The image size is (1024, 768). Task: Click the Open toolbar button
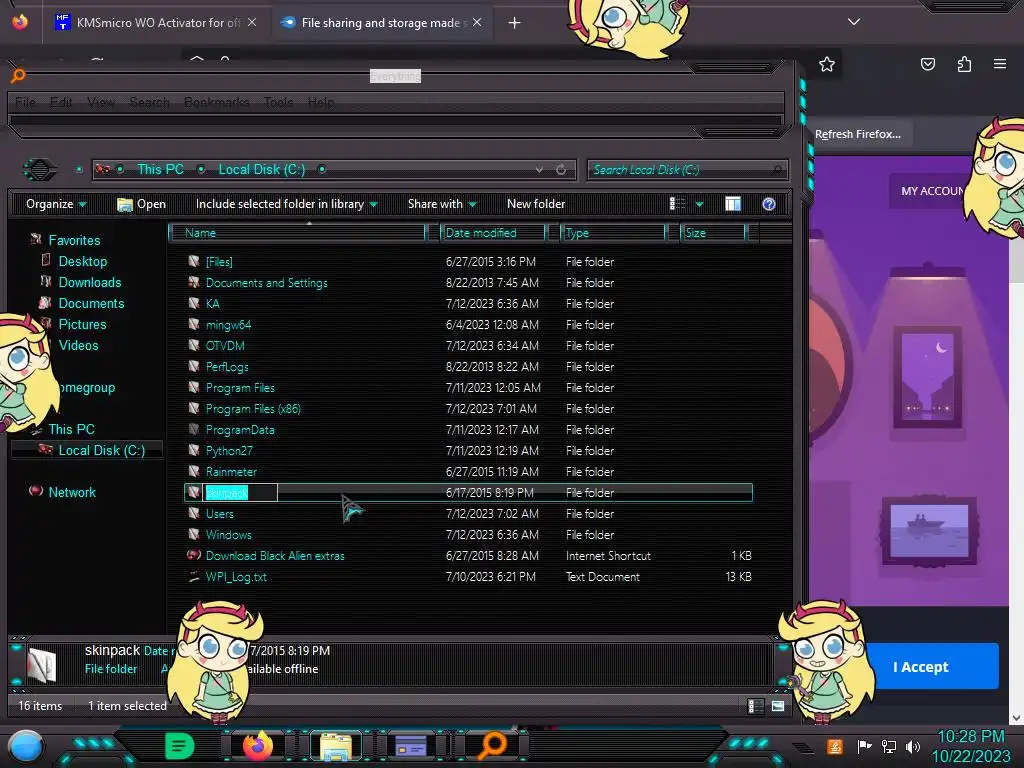click(x=141, y=204)
